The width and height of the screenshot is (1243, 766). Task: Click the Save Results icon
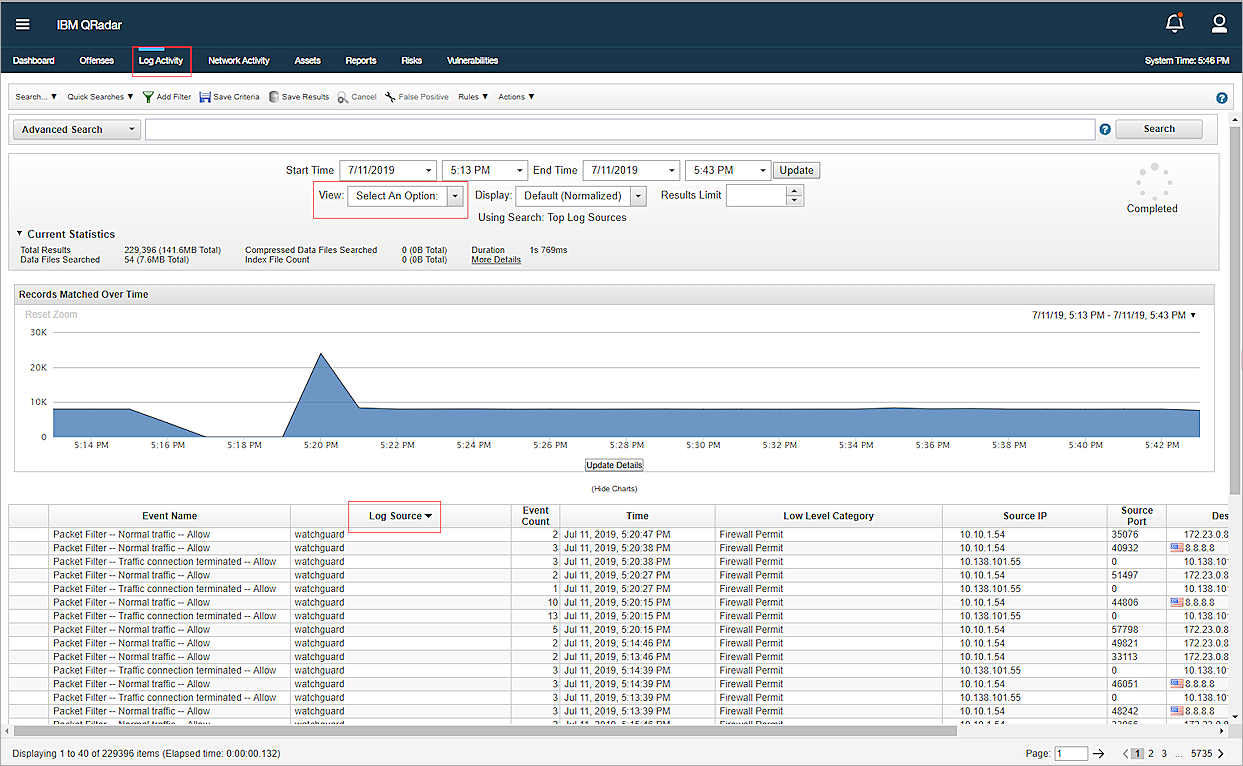coord(274,97)
